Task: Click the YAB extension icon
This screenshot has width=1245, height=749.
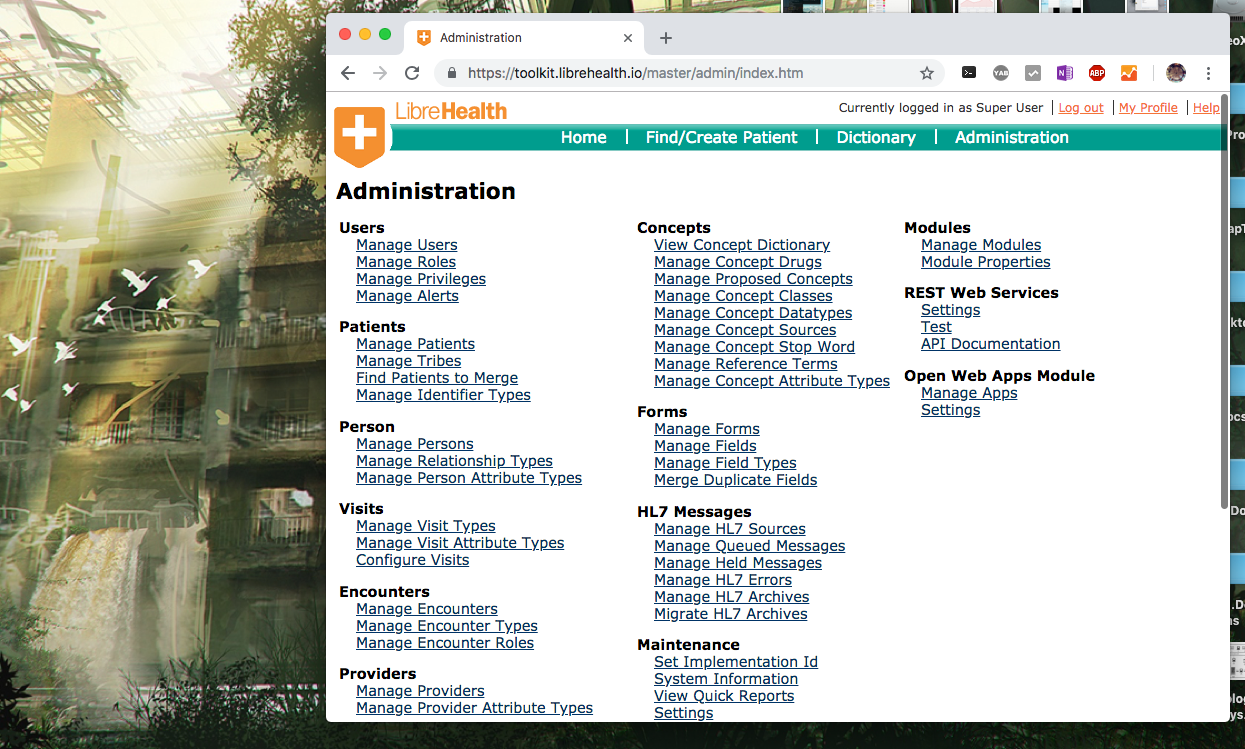Action: pyautogui.click(x=1000, y=73)
